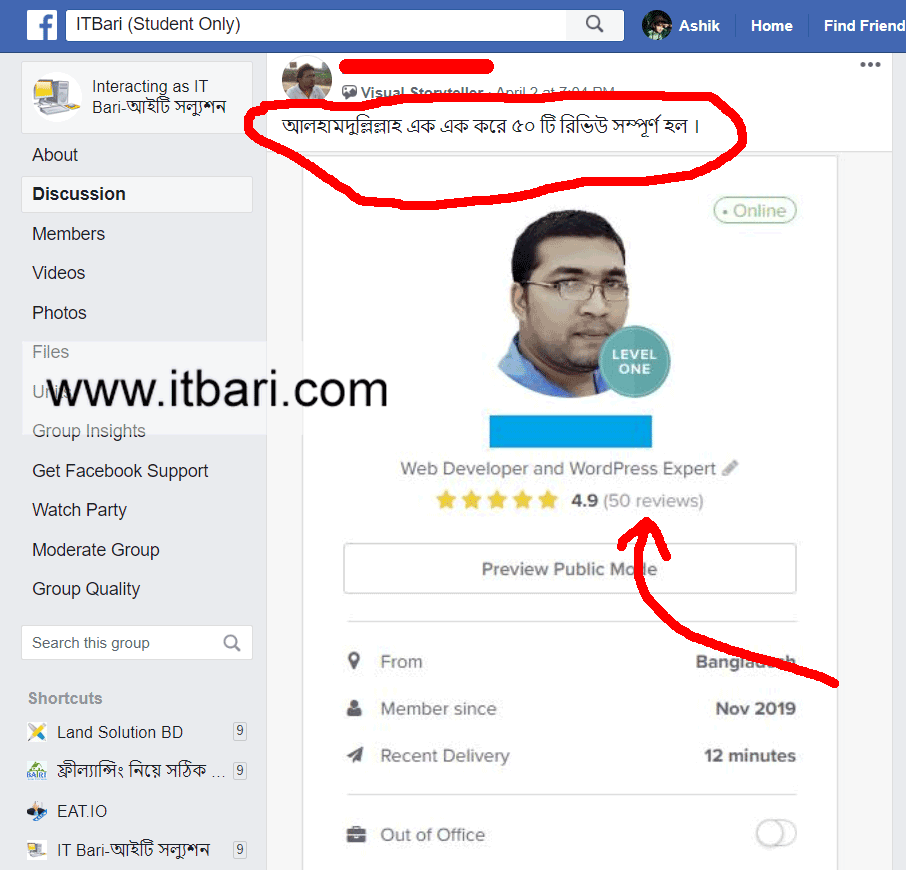Viewport: 906px width, 870px height.
Task: Click the Level One badge on profile photo
Action: [x=634, y=362]
